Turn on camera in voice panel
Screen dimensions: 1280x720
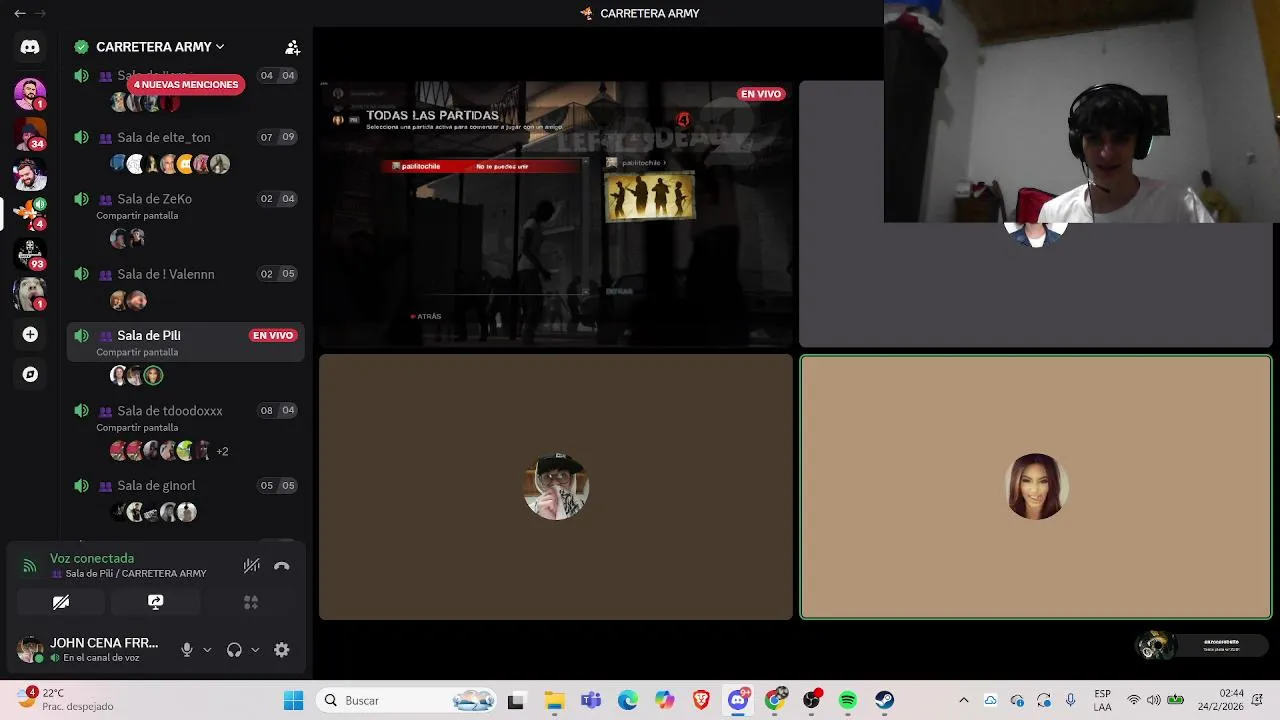point(61,602)
